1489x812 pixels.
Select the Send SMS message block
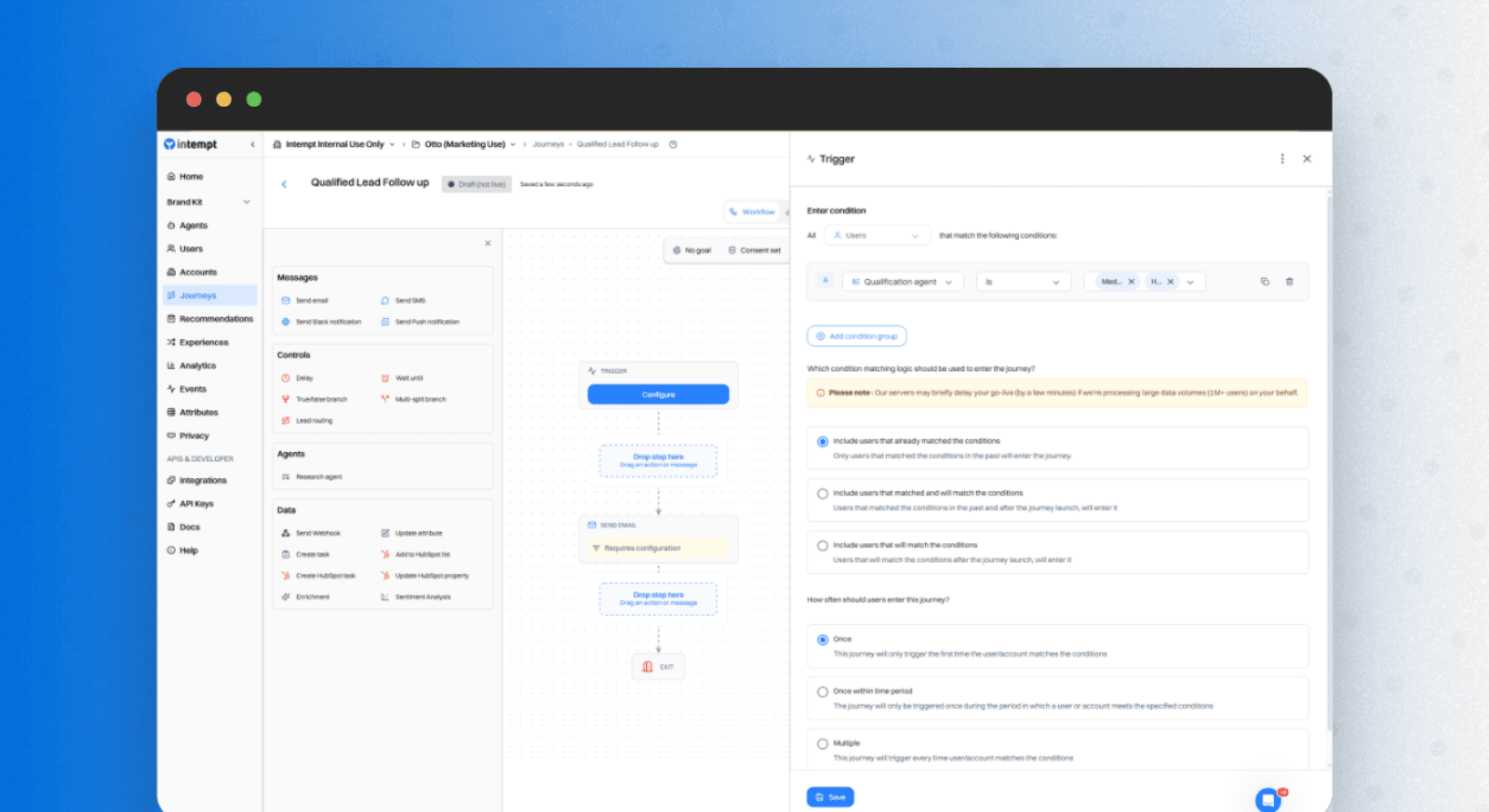pyautogui.click(x=404, y=300)
